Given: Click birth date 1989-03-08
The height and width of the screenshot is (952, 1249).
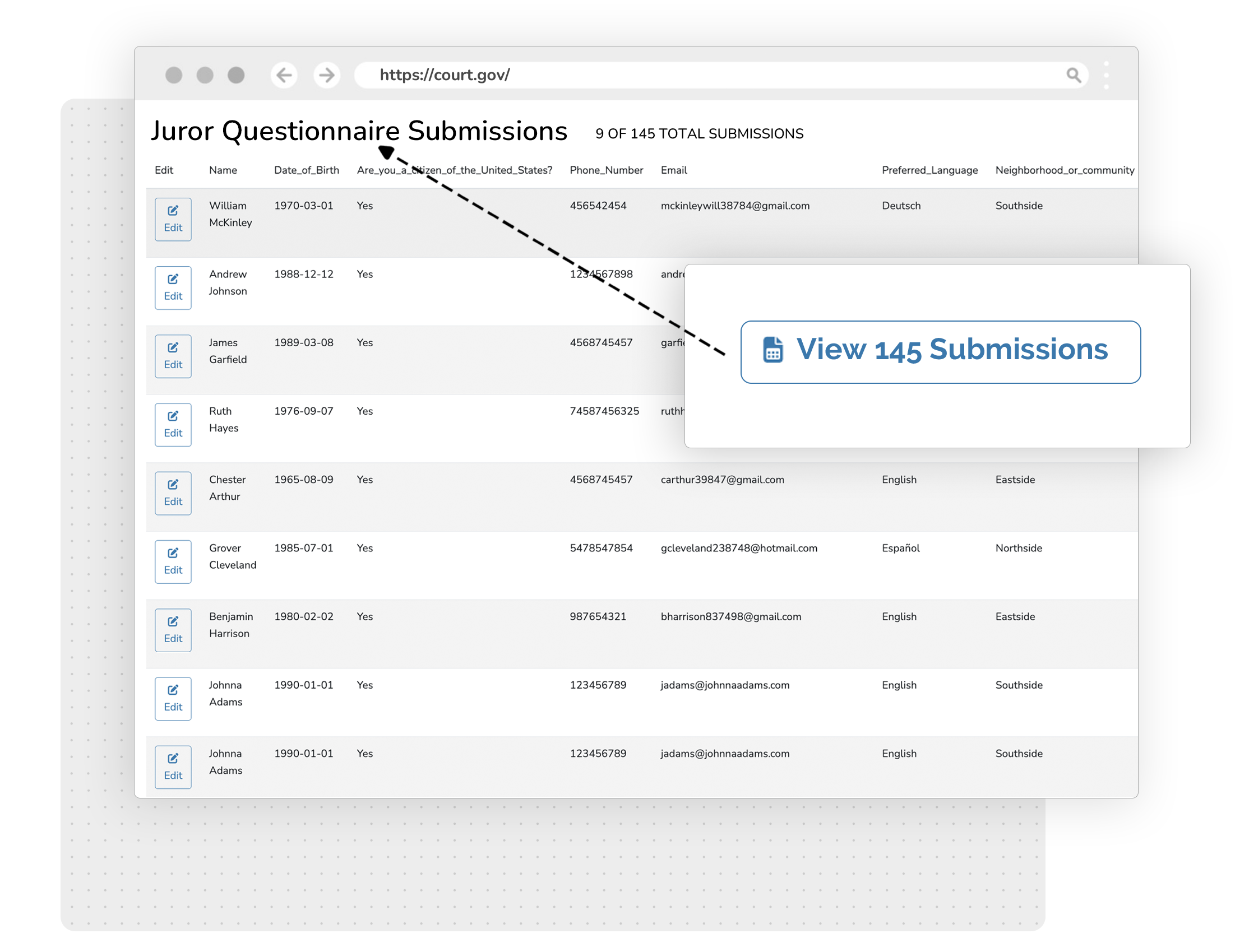Looking at the screenshot, I should 304,343.
